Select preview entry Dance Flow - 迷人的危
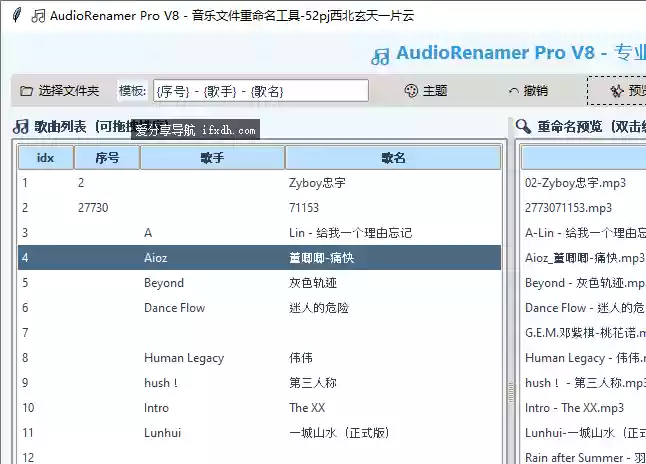Viewport: 646px width, 464px height. coord(585,308)
